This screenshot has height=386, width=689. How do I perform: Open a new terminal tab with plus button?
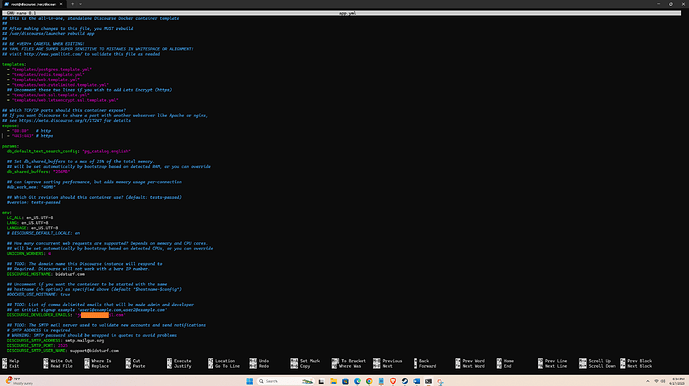point(73,4)
